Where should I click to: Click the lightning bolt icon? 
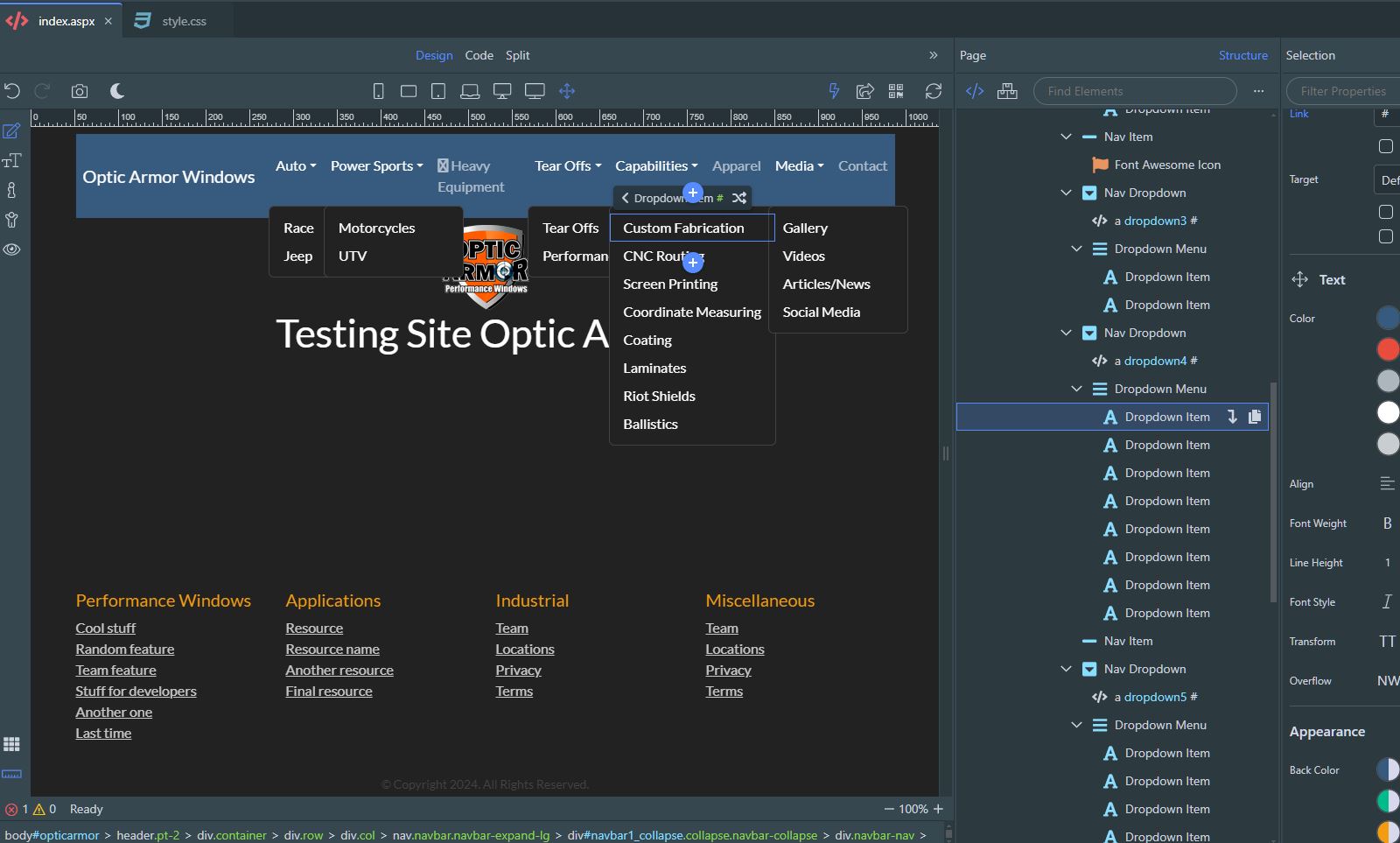(834, 91)
